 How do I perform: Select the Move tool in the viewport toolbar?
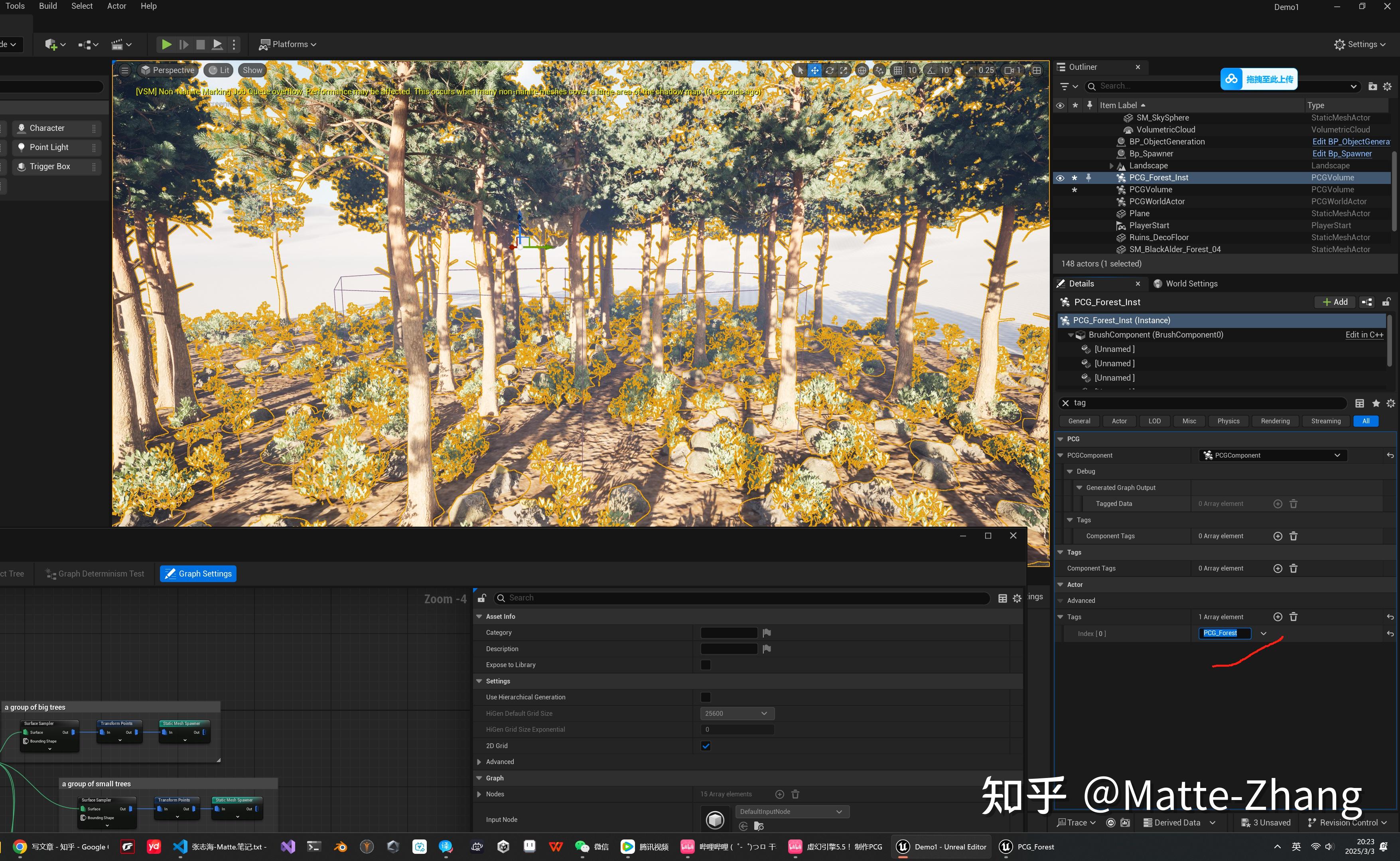tap(814, 70)
